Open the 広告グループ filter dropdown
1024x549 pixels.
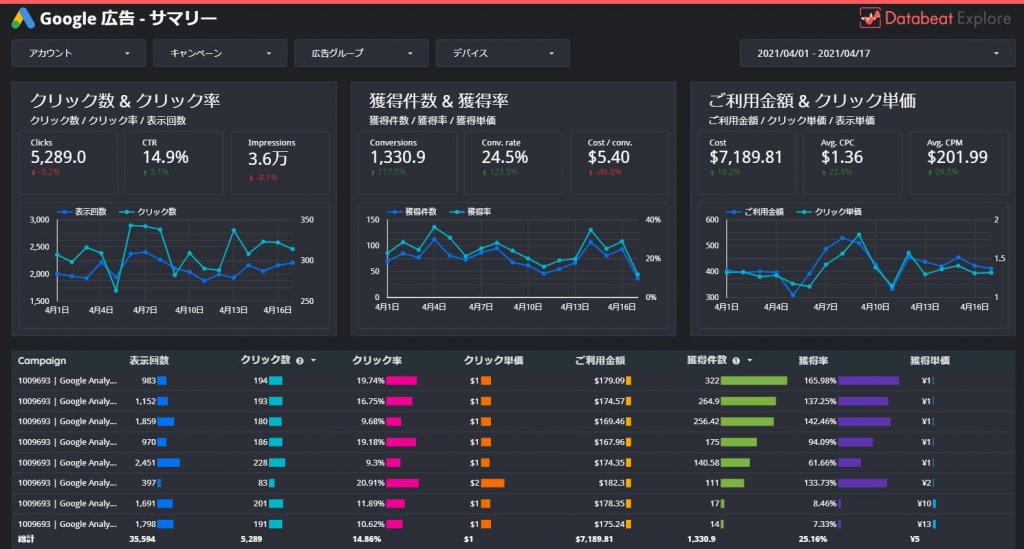[361, 53]
